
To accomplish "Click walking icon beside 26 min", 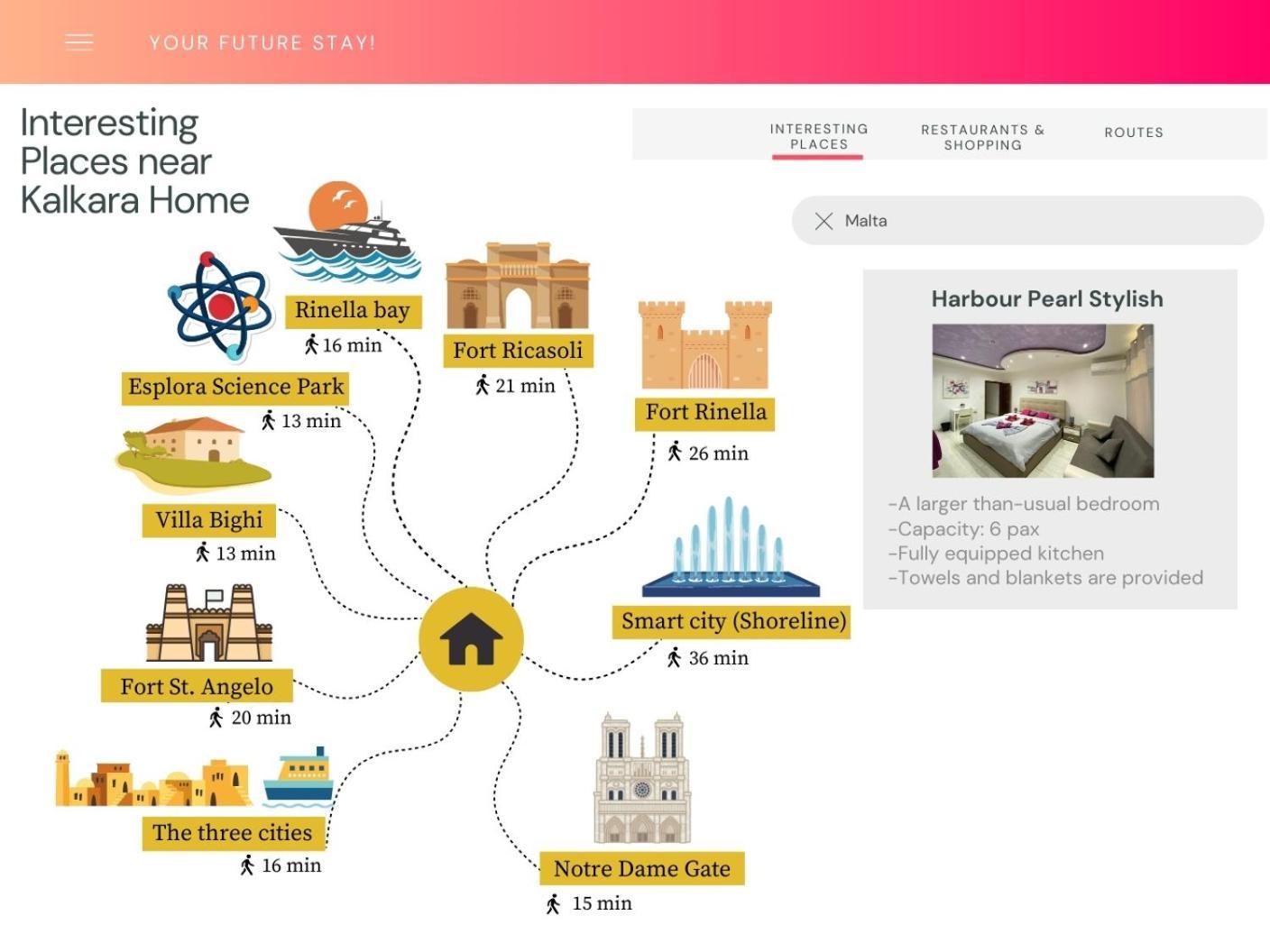I will click(675, 452).
